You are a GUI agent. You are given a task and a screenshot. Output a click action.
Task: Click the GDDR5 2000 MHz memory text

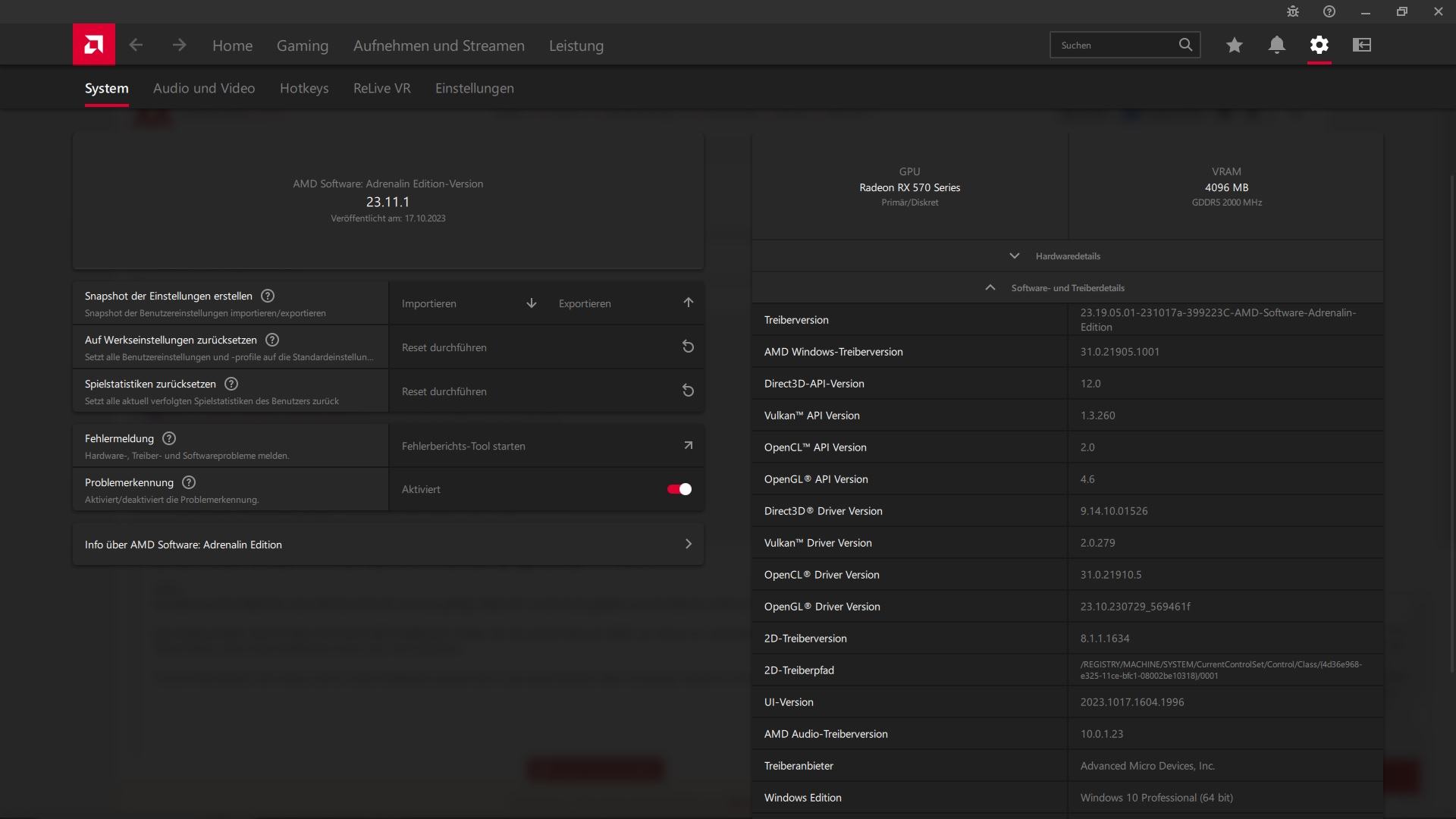click(1227, 202)
